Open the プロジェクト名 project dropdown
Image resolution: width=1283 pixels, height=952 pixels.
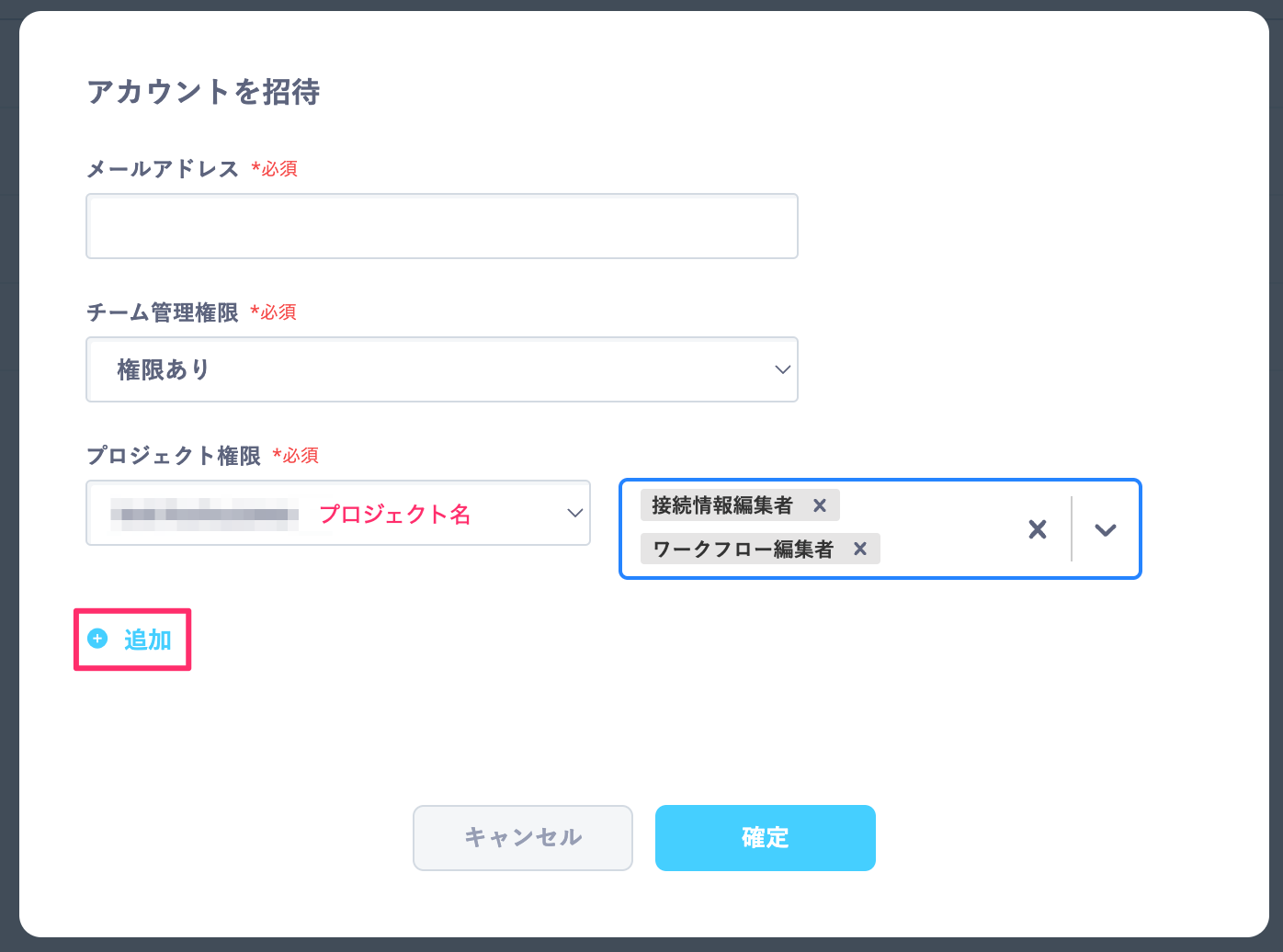338,513
